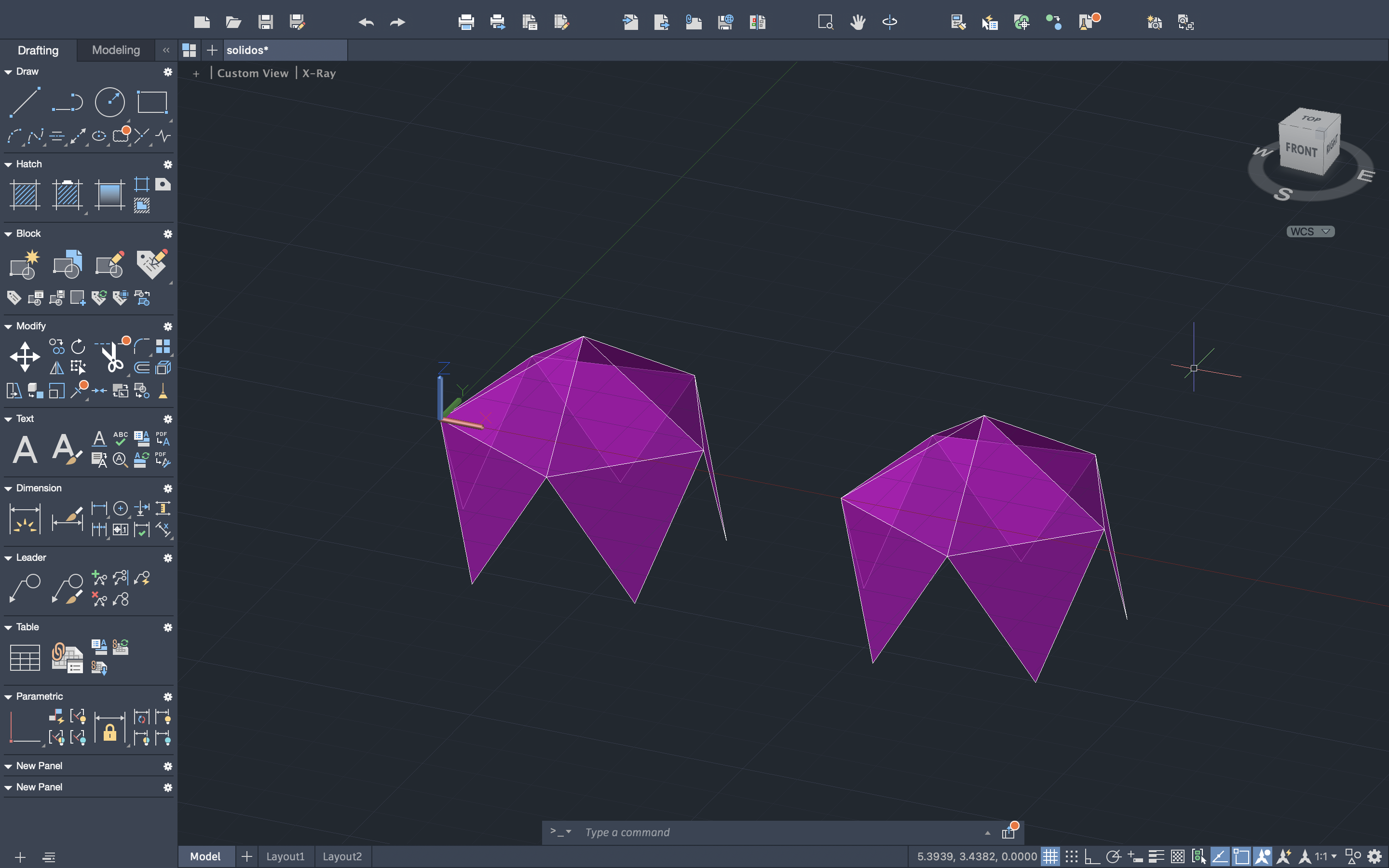Viewport: 1389px width, 868px height.
Task: Add a new drawing tab with plus
Action: pos(212,50)
